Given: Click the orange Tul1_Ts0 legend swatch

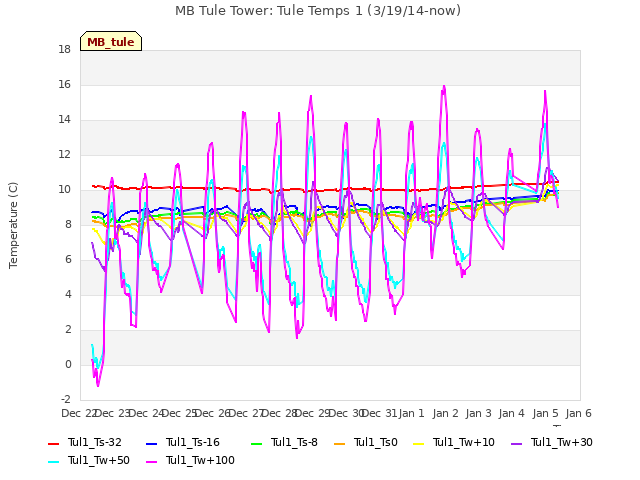Looking at the screenshot, I should click(339, 444).
